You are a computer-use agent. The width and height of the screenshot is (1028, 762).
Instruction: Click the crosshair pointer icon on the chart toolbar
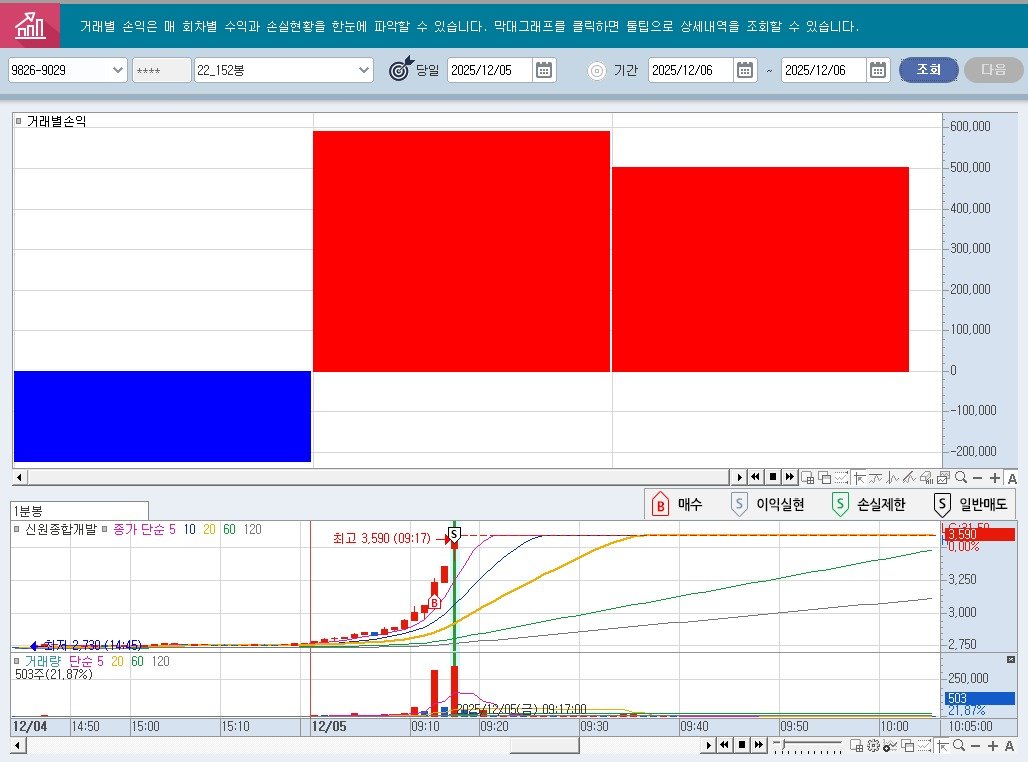[x=858, y=478]
